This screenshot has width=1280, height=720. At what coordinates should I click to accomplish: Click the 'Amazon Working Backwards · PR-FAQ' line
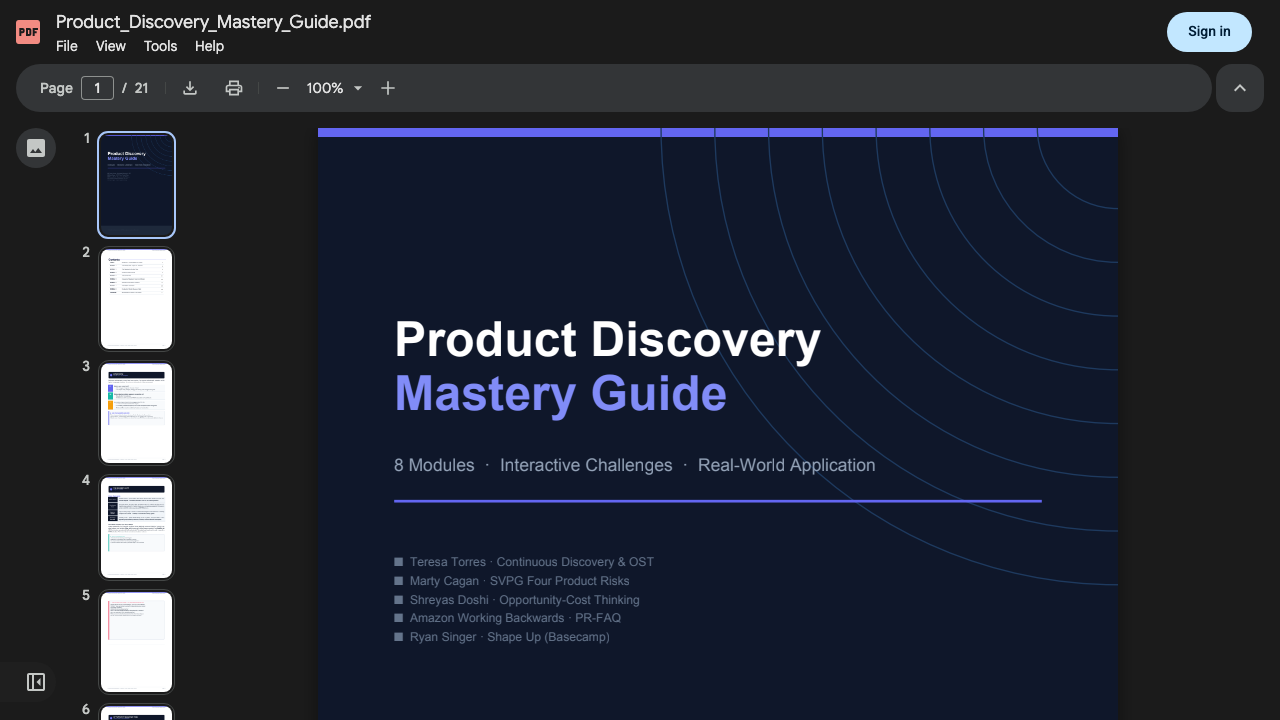point(515,618)
